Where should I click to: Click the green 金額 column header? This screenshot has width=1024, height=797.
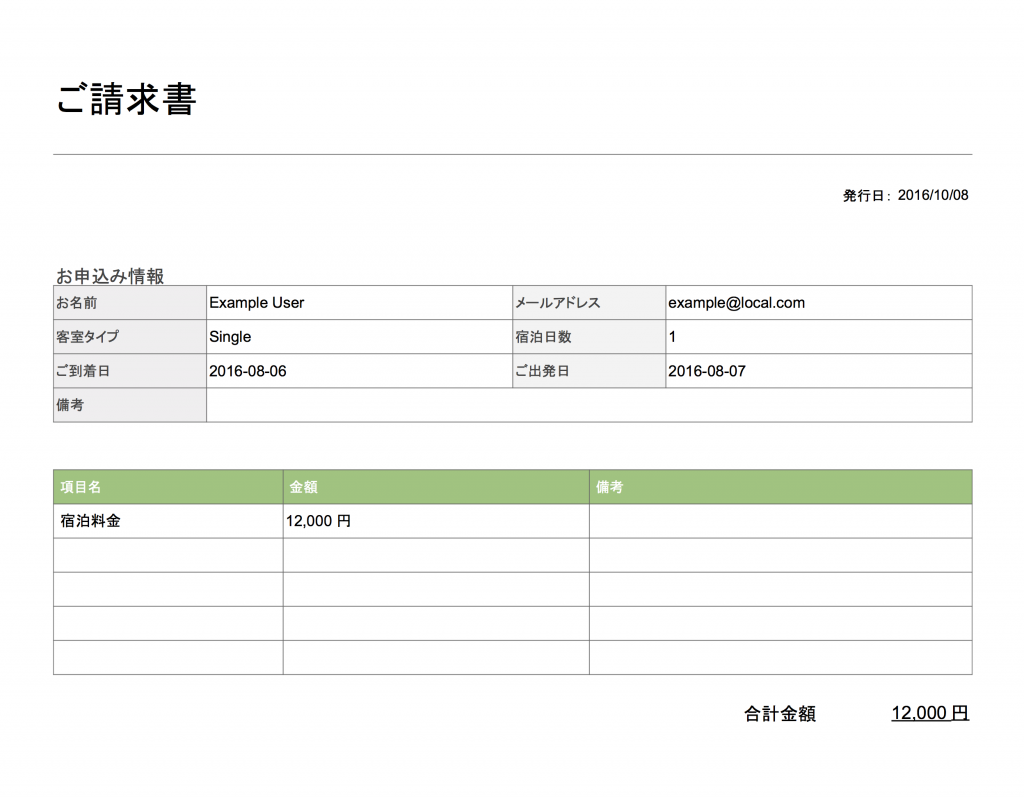click(x=303, y=487)
